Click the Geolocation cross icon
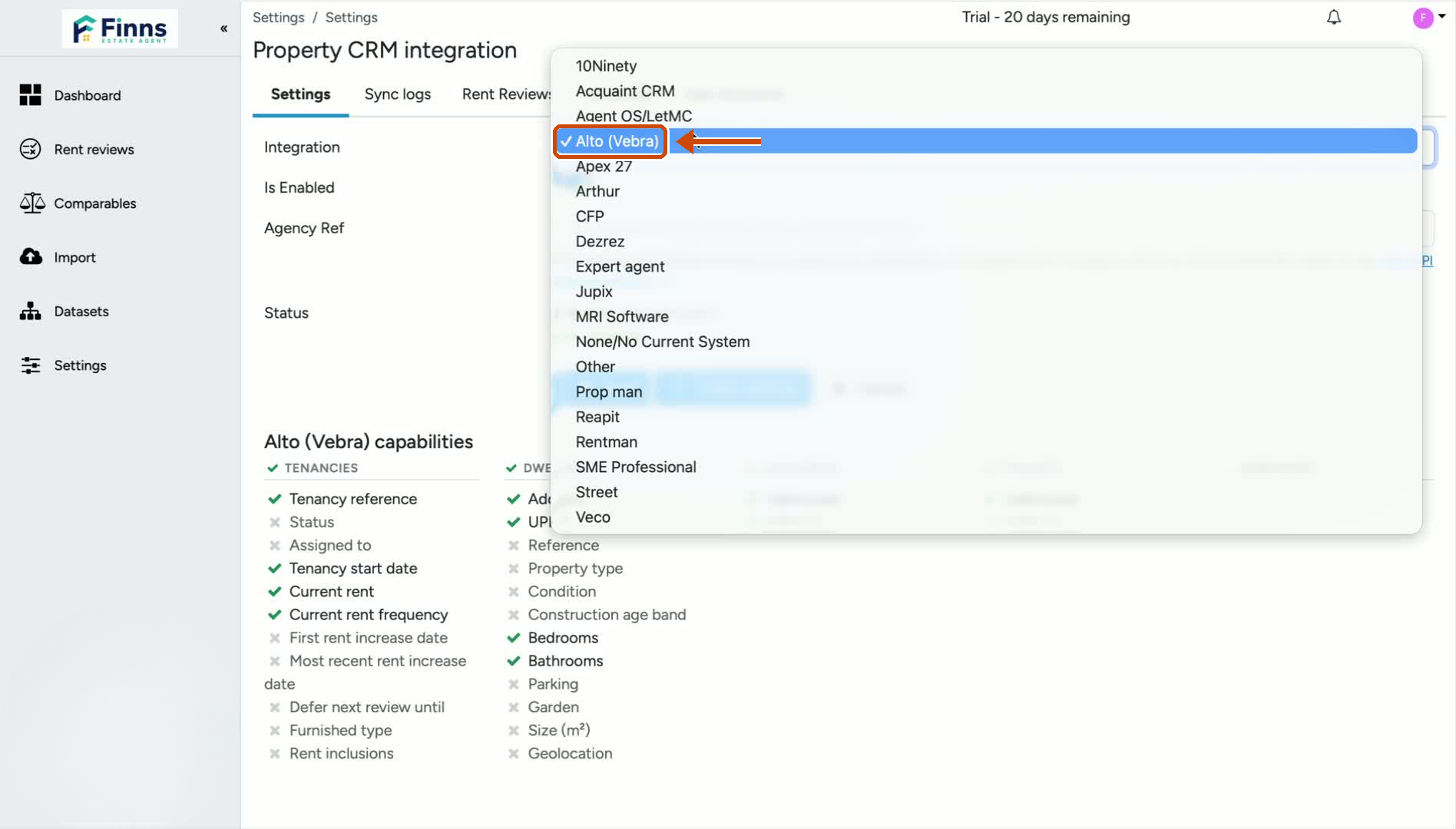This screenshot has height=829, width=1456. pyautogui.click(x=513, y=754)
